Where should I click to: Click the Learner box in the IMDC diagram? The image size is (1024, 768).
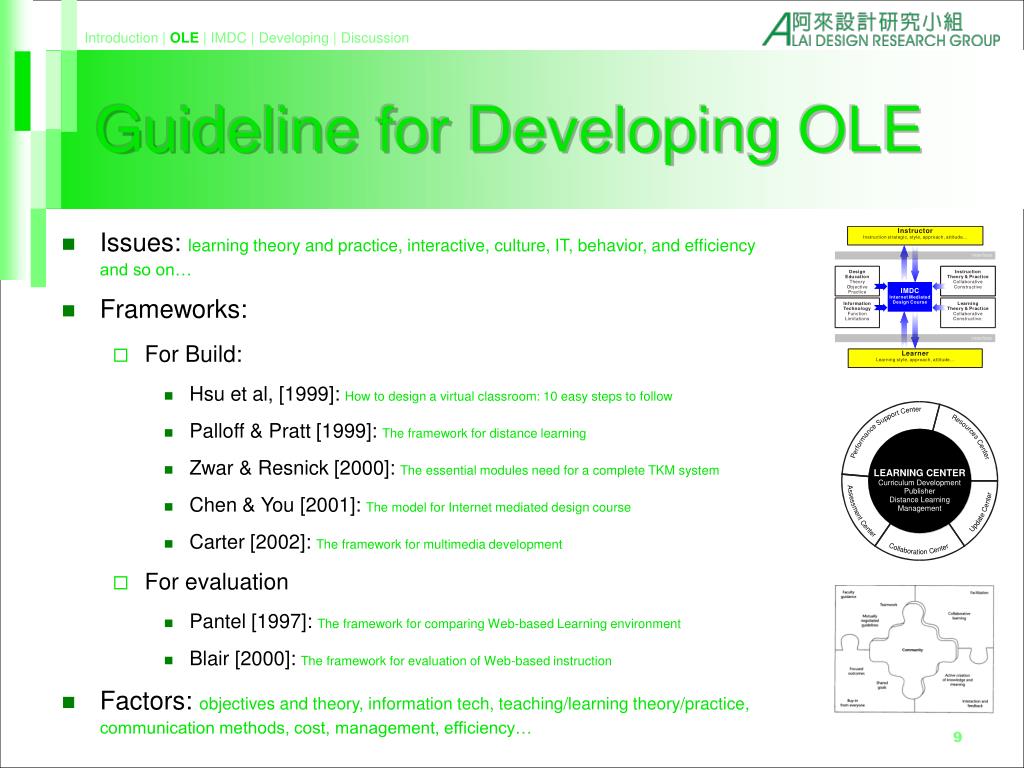click(x=915, y=358)
